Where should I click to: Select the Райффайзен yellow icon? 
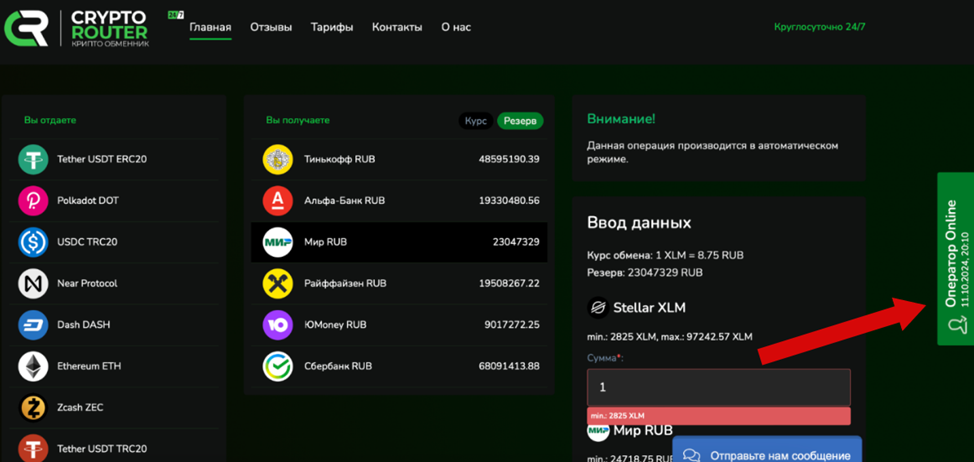(x=278, y=283)
